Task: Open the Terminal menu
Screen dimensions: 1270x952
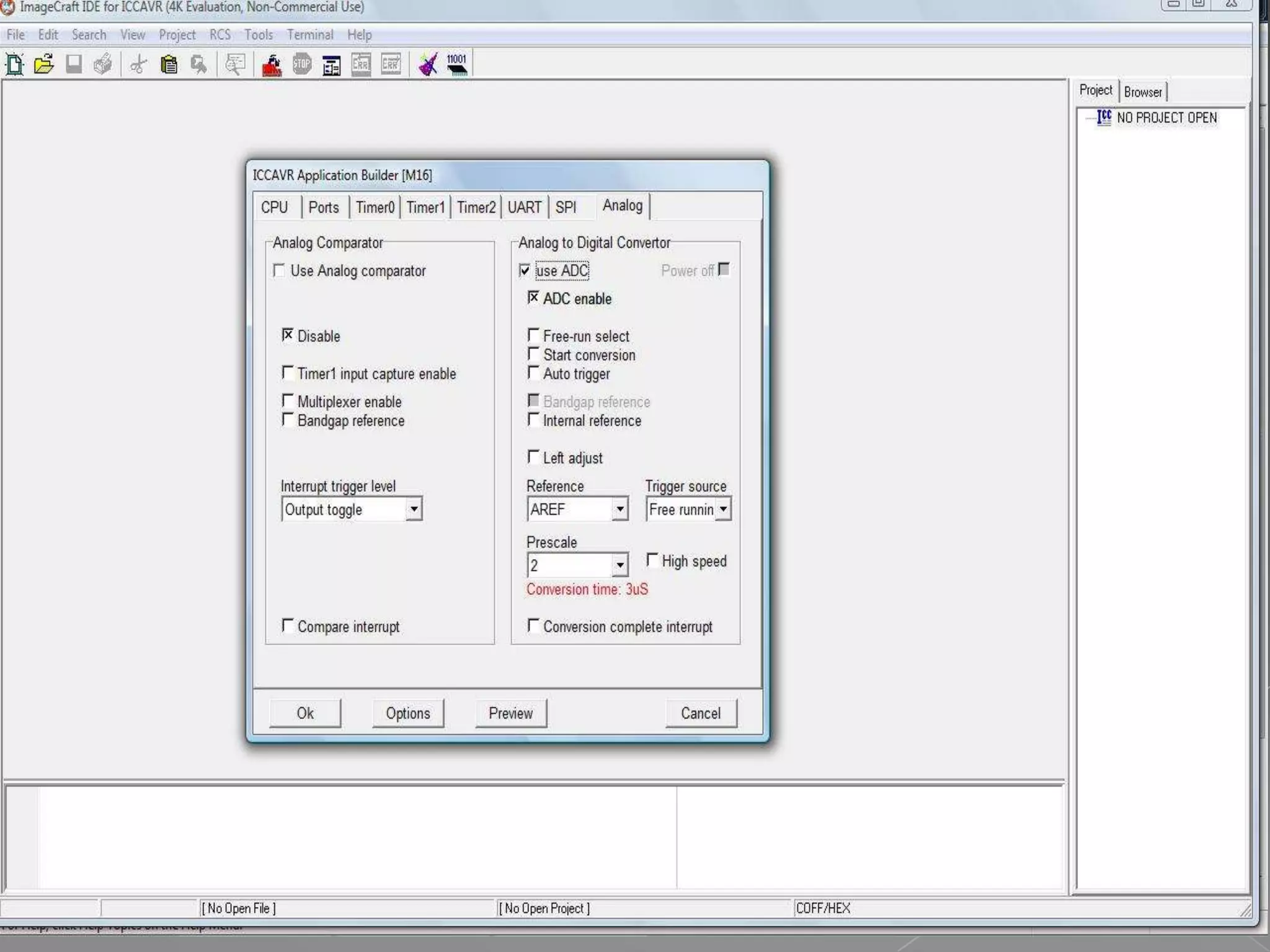Action: coord(309,35)
